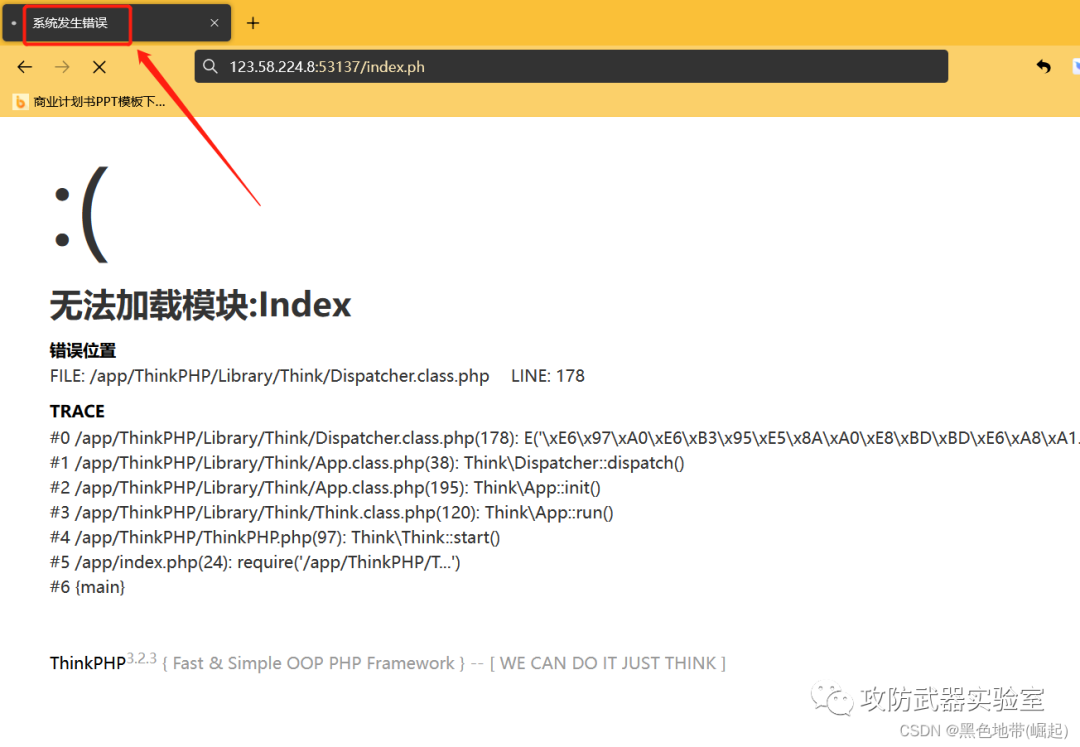This screenshot has height=747, width=1080.
Task: Click the TRACE heading
Action: tap(77, 411)
